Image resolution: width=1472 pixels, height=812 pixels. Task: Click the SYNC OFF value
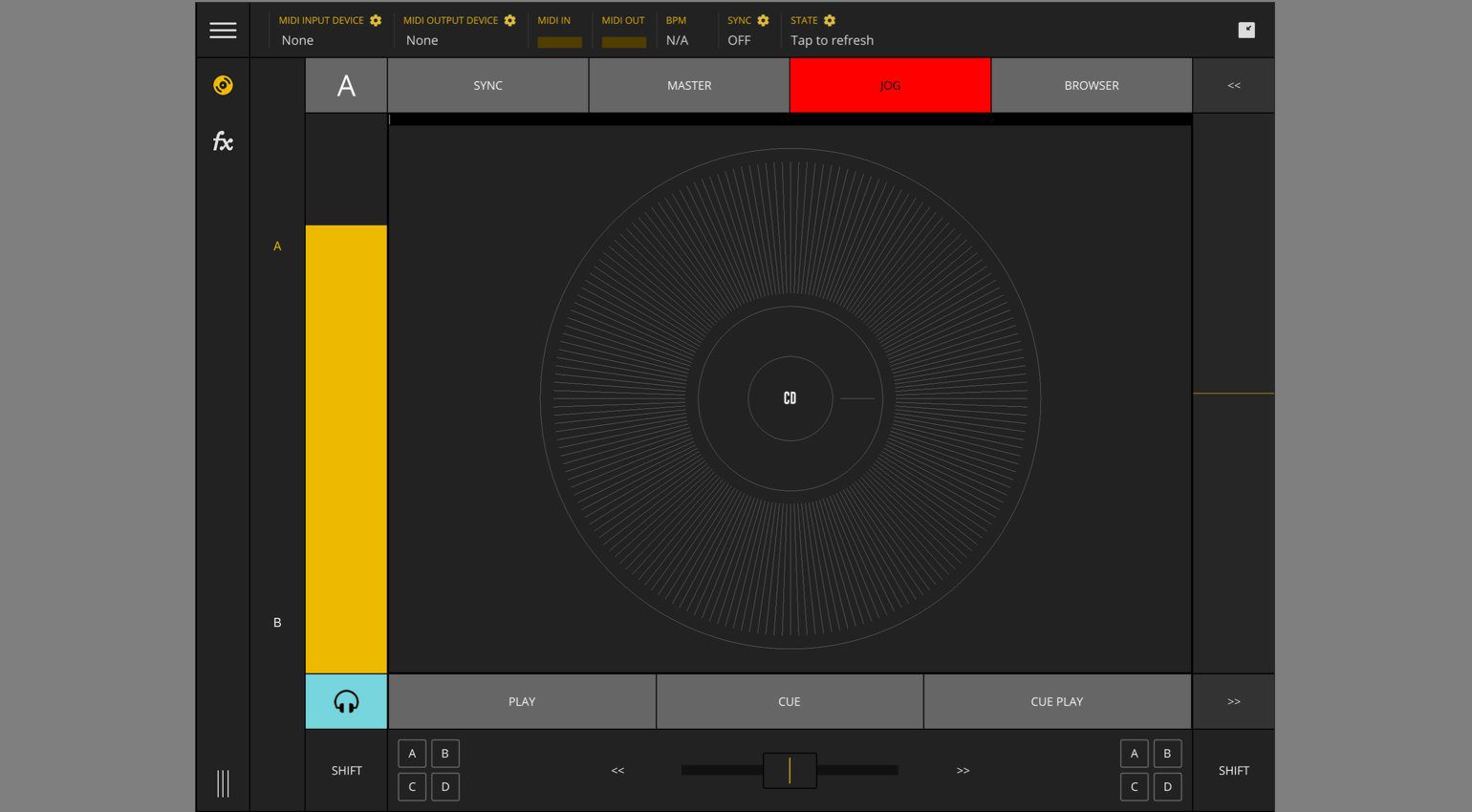(739, 40)
